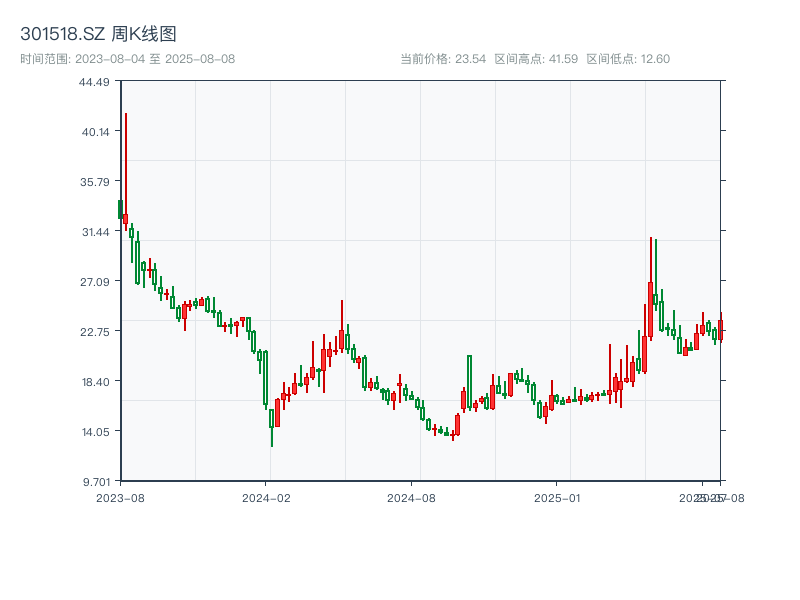Select the 40.14 y-axis price label
The image size is (800, 600).
pyautogui.click(x=94, y=132)
